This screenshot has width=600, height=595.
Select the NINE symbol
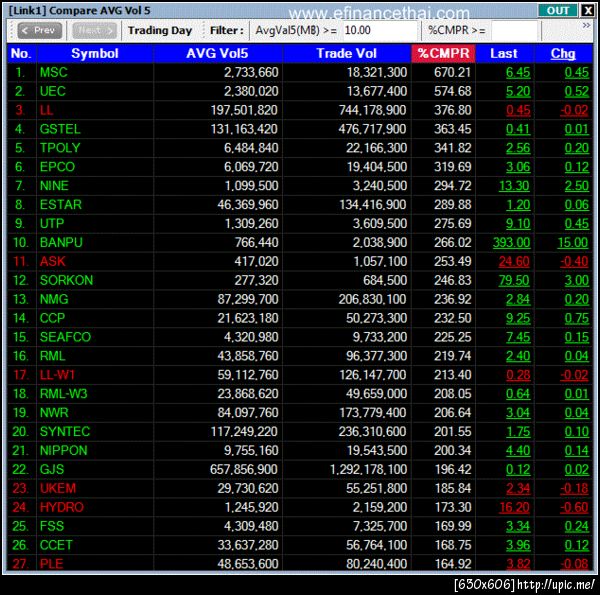54,186
